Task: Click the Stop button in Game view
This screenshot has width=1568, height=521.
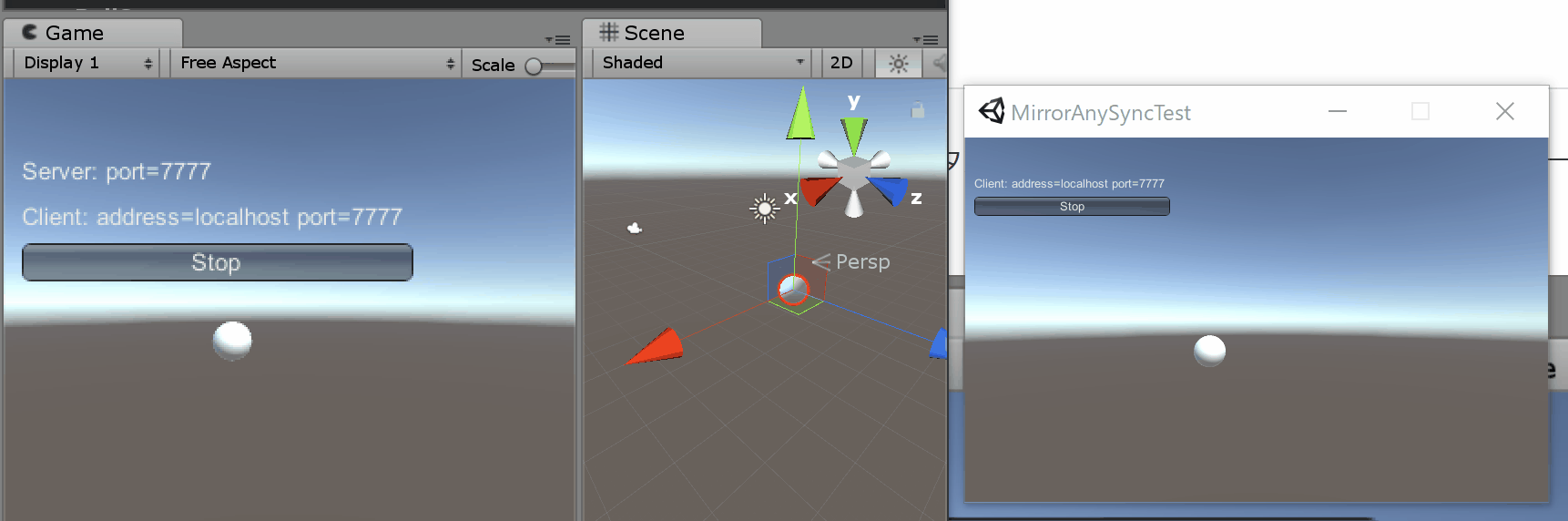Action: [217, 262]
